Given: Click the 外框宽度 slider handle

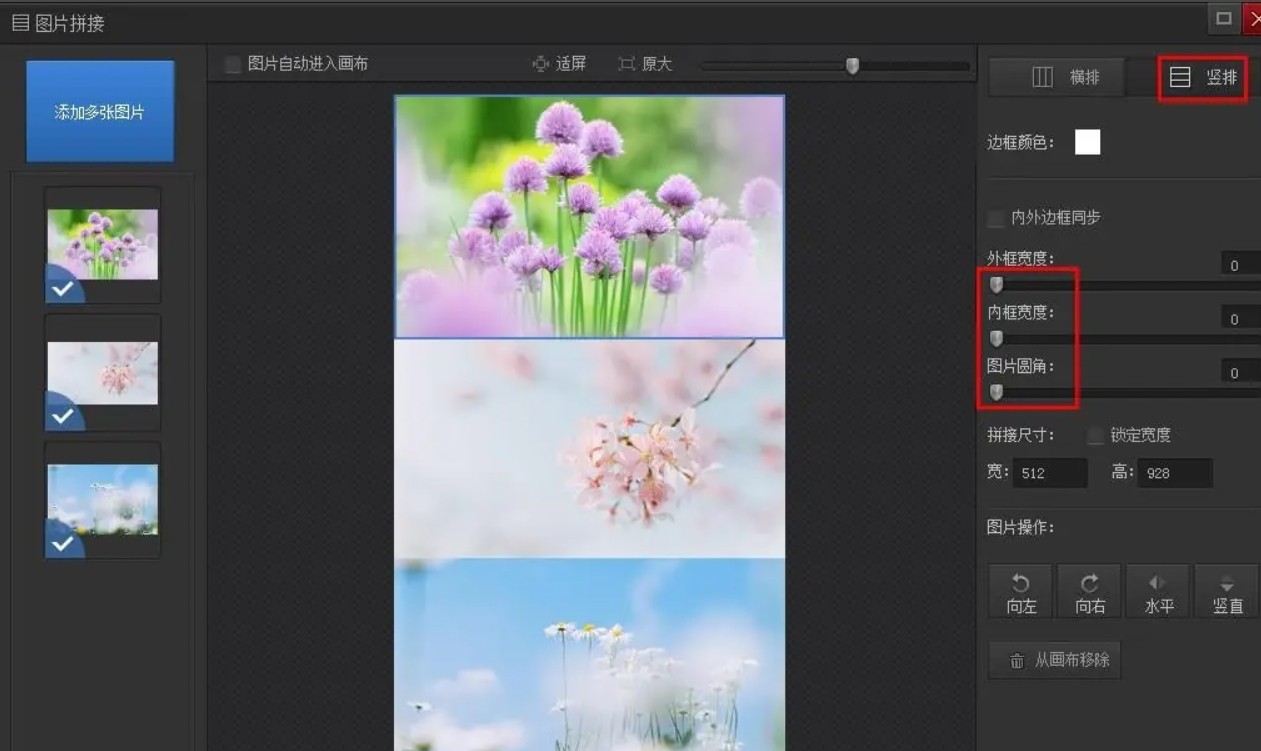Looking at the screenshot, I should tap(996, 285).
